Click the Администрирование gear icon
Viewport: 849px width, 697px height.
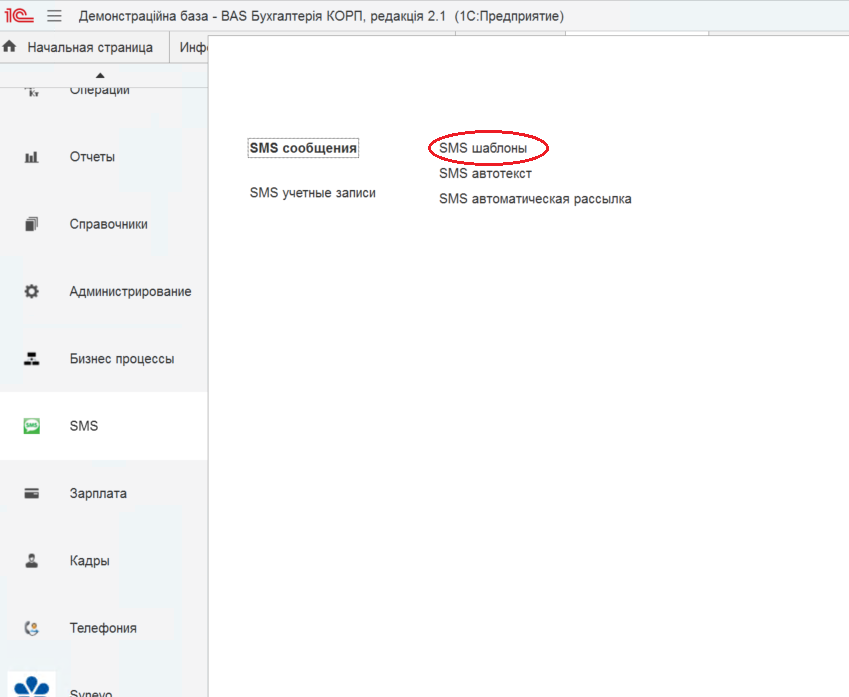pos(31,292)
